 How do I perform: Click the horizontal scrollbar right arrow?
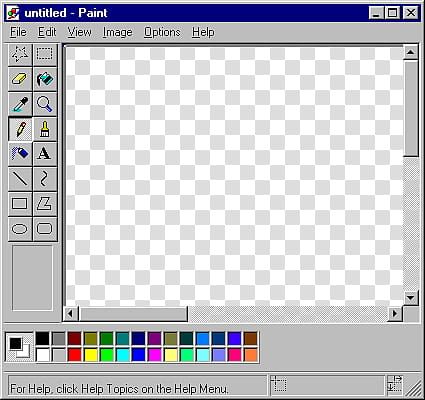click(x=395, y=314)
